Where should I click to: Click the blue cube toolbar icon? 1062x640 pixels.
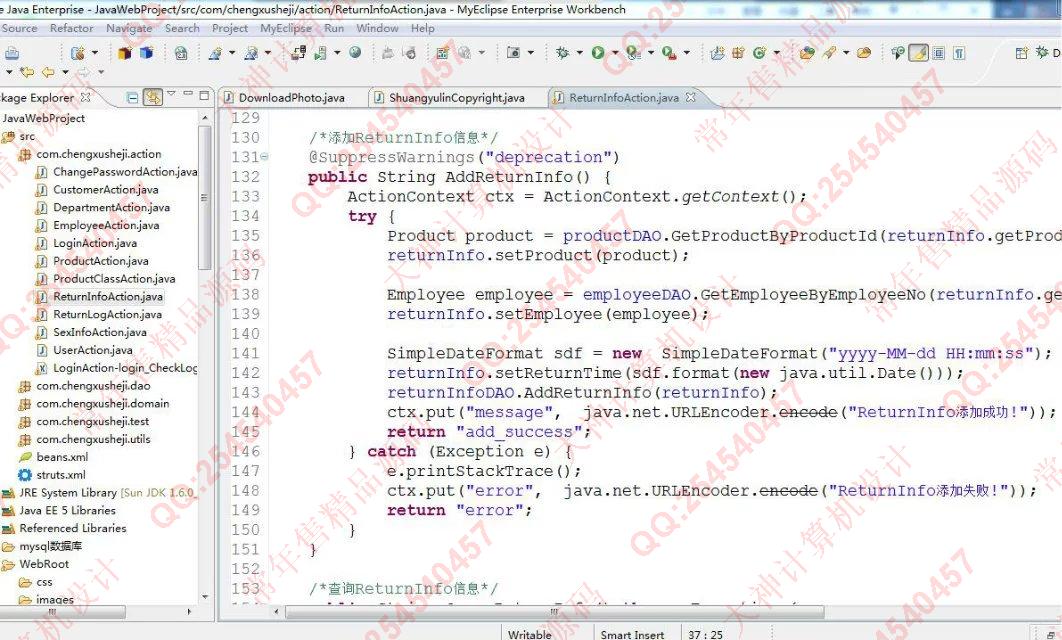tap(146, 53)
